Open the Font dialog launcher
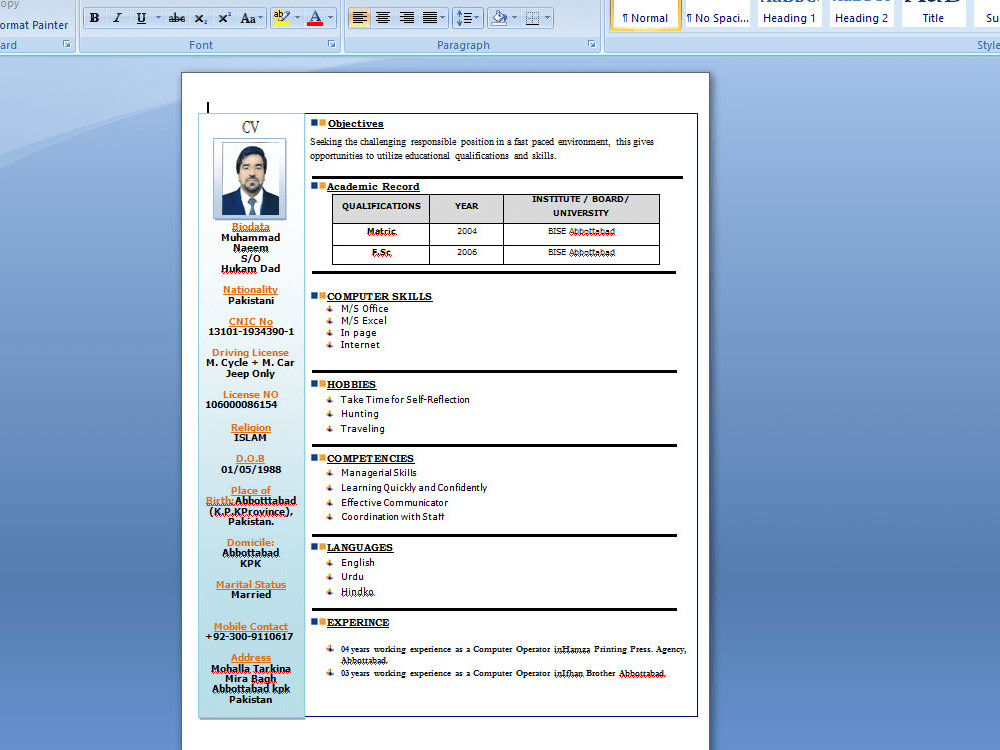The image size is (1000, 750). 332,44
